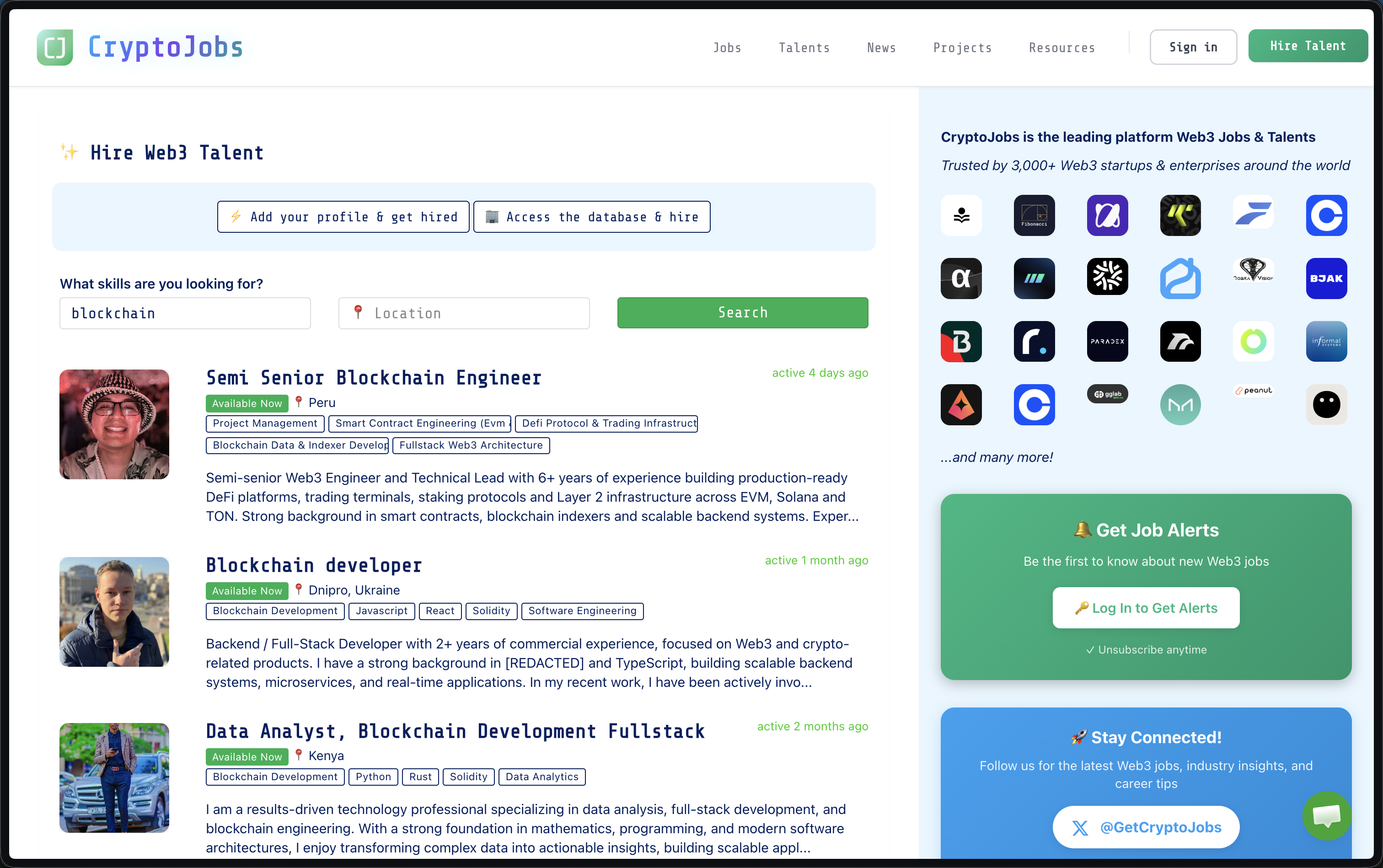The width and height of the screenshot is (1383, 868).
Task: Click the Defi Protocol & Trading tag
Action: tap(606, 423)
